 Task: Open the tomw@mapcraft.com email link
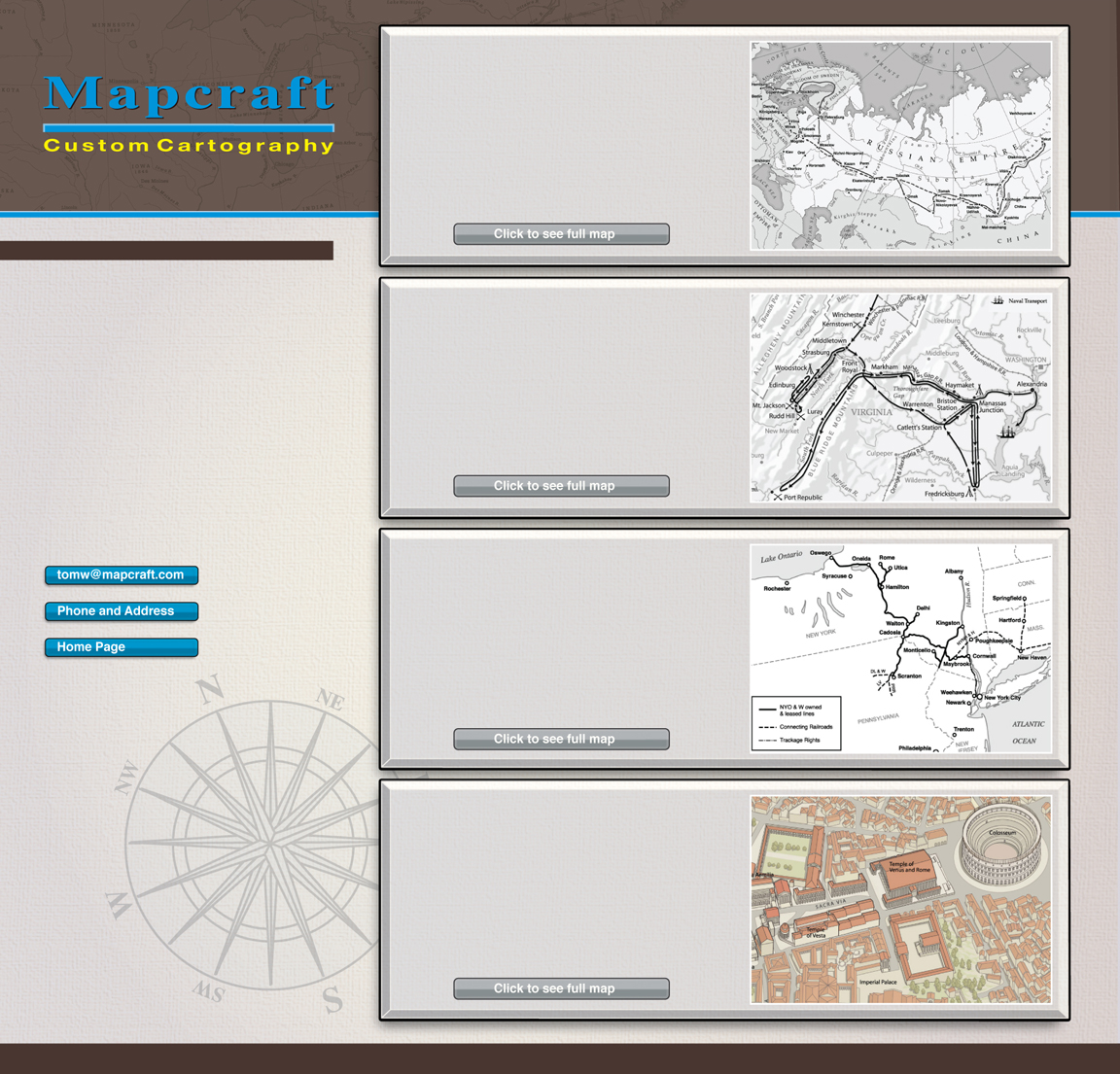click(x=122, y=575)
